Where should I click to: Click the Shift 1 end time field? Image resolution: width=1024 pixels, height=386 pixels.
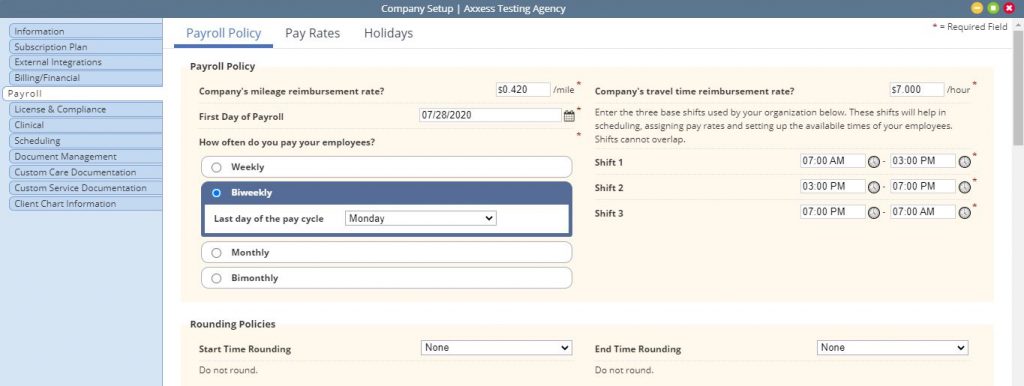click(x=923, y=161)
